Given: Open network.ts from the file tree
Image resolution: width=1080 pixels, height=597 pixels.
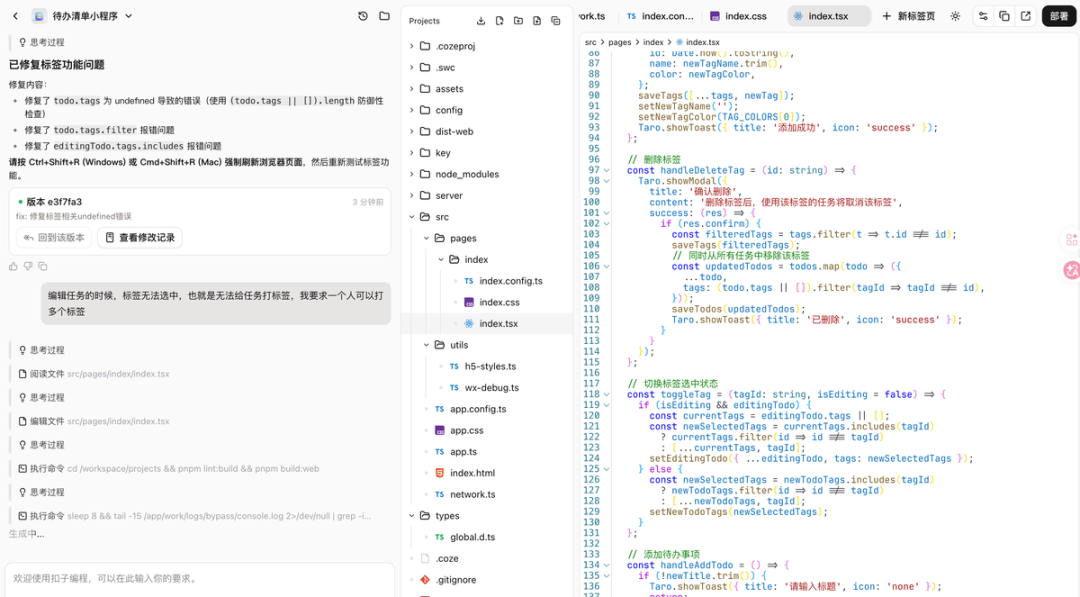Looking at the screenshot, I should (472, 494).
